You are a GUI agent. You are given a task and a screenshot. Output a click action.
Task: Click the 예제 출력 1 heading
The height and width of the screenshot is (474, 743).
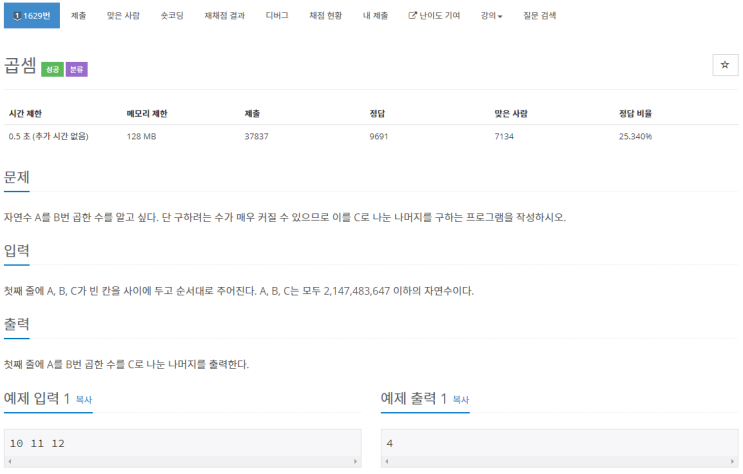tap(414, 398)
